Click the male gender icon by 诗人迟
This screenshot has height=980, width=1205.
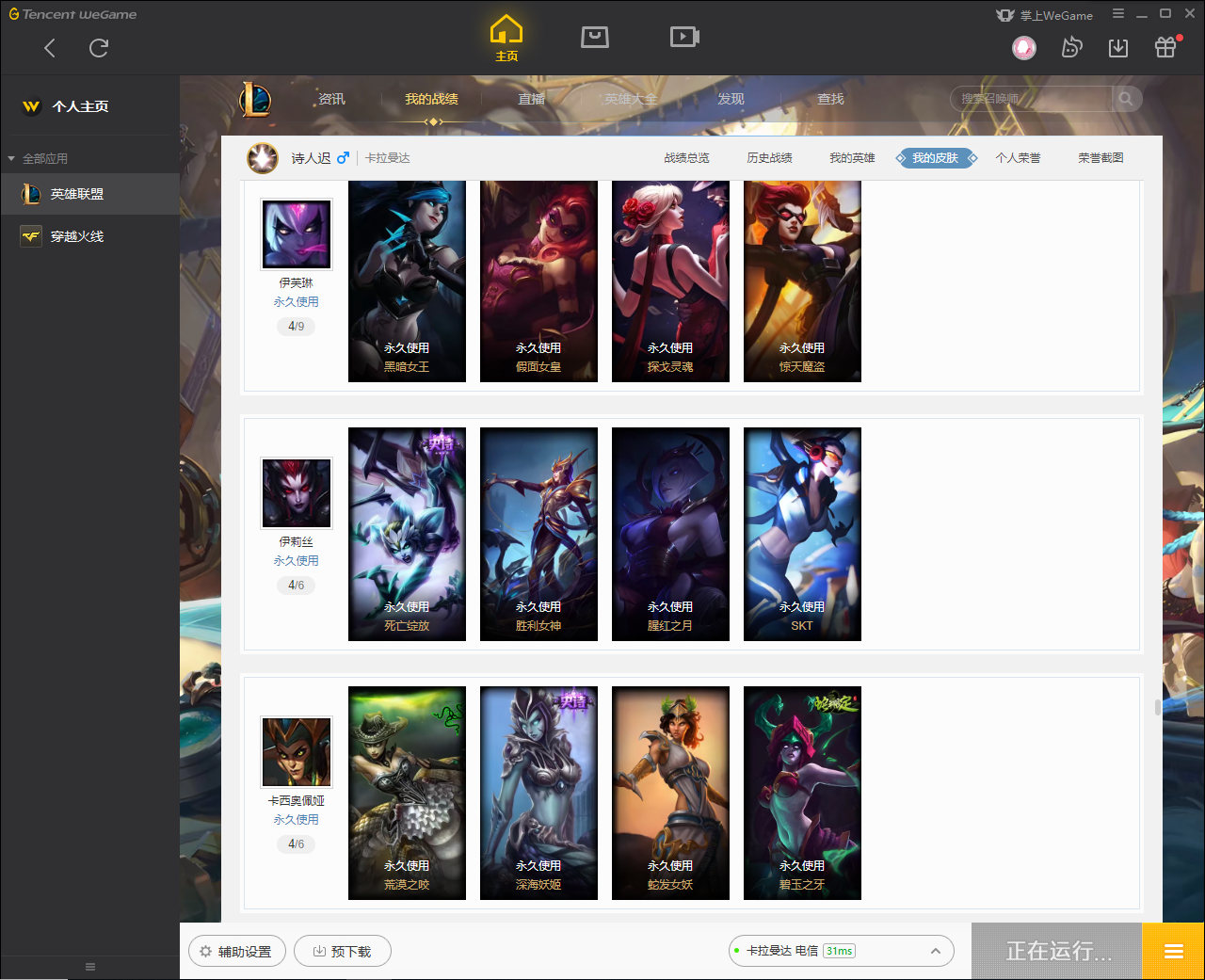(343, 158)
